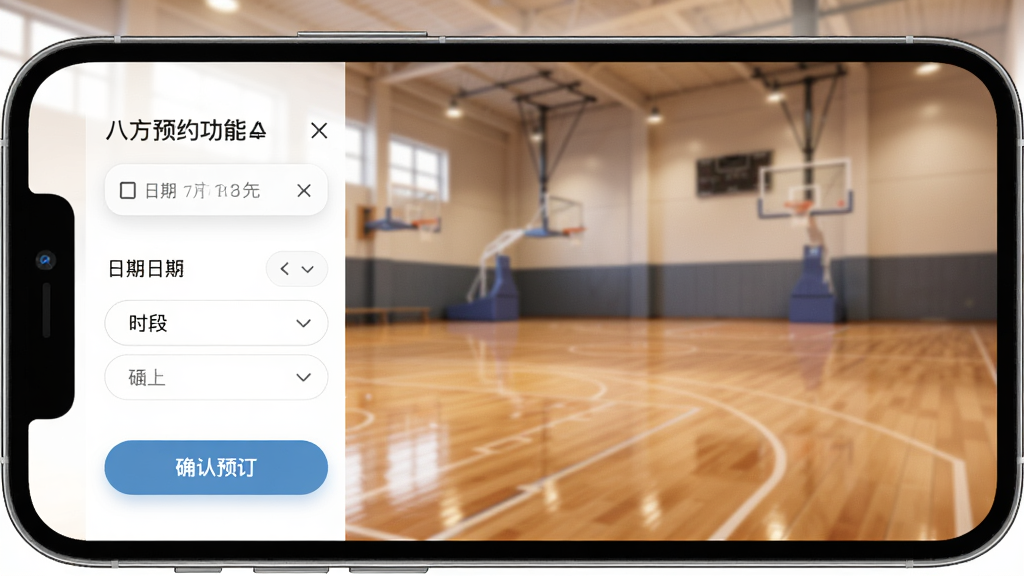Tap the 确认预订 confirm booking button
Image resolution: width=1024 pixels, height=576 pixels.
pos(216,468)
